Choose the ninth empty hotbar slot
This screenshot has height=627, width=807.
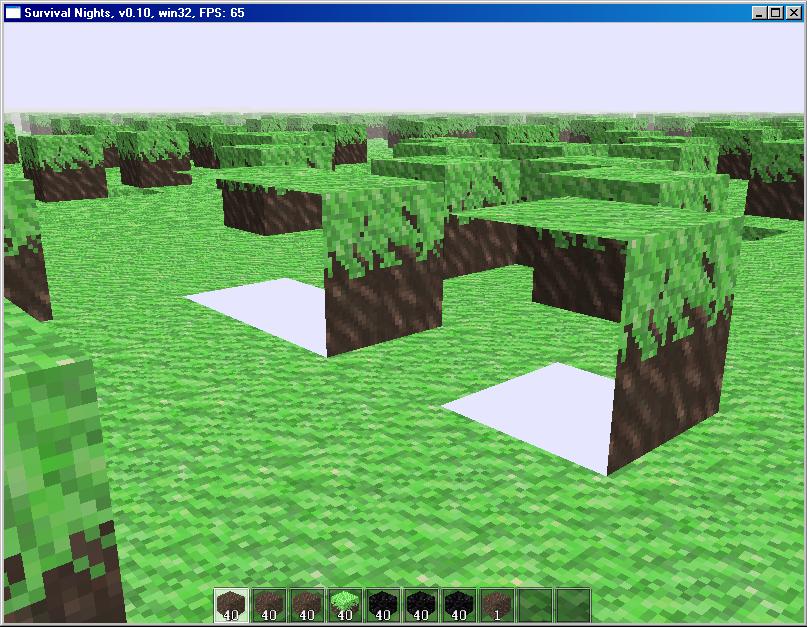coord(533,606)
